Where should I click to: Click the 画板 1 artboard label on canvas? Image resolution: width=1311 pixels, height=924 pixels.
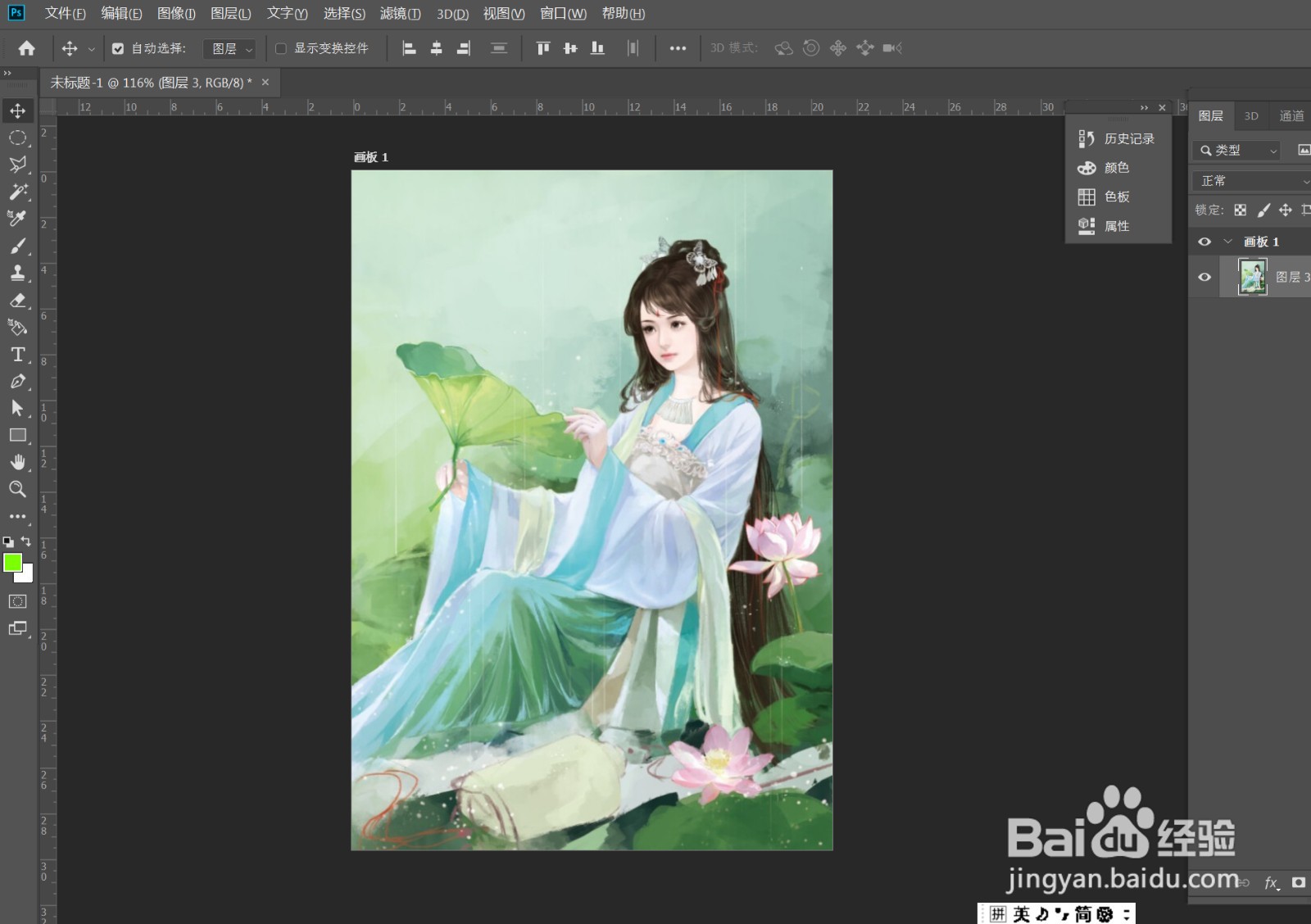click(x=370, y=157)
